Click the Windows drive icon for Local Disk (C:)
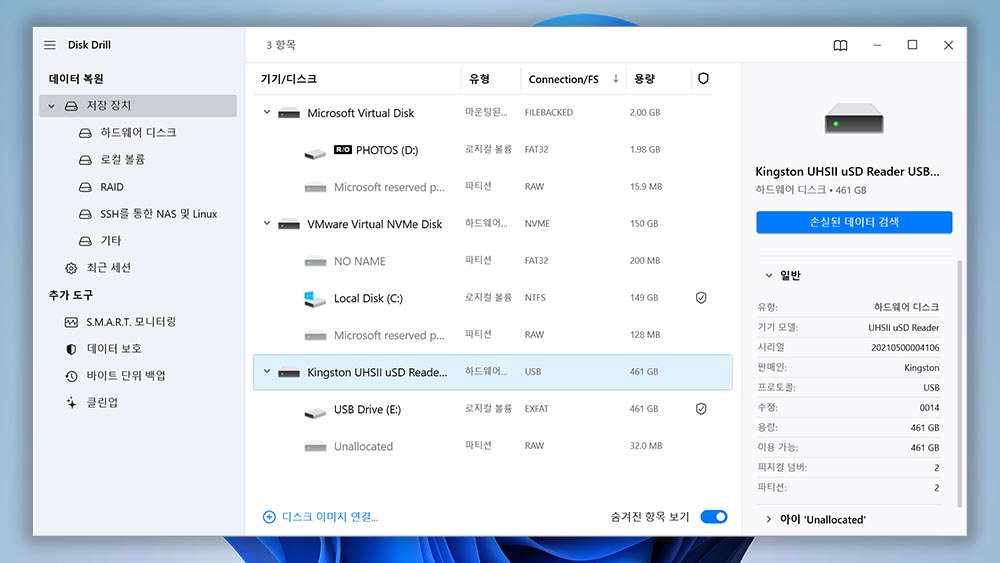 click(x=314, y=298)
